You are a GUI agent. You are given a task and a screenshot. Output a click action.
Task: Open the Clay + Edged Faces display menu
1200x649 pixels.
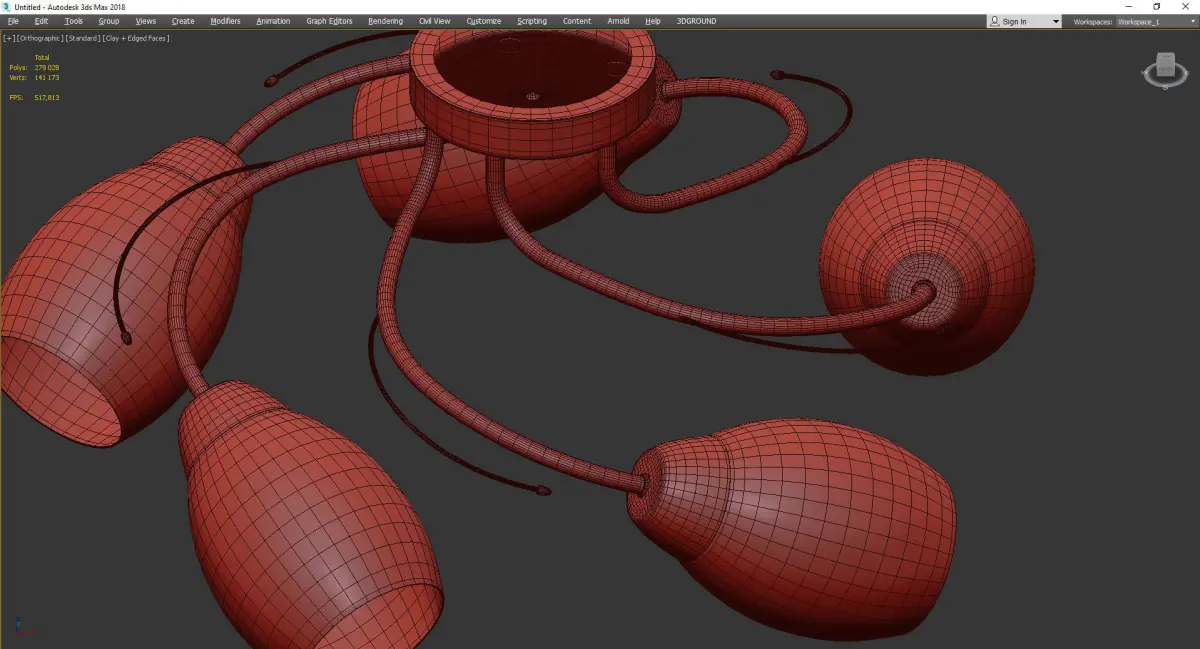pyautogui.click(x=136, y=38)
